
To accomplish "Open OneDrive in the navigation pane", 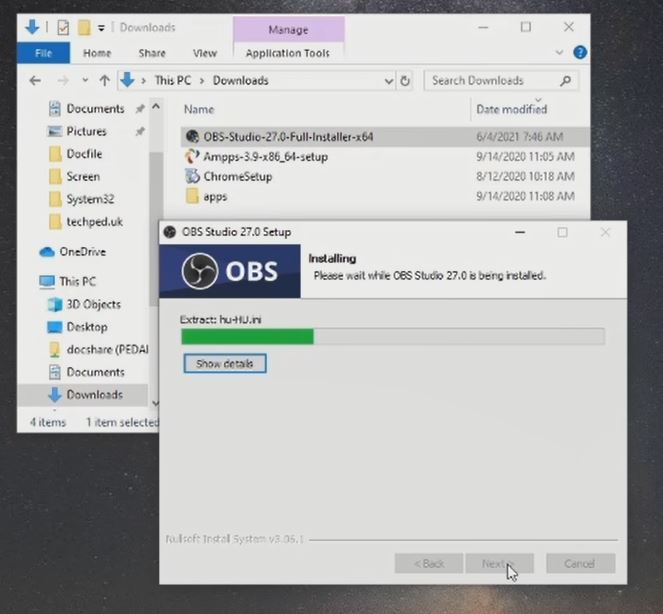I will 81,252.
